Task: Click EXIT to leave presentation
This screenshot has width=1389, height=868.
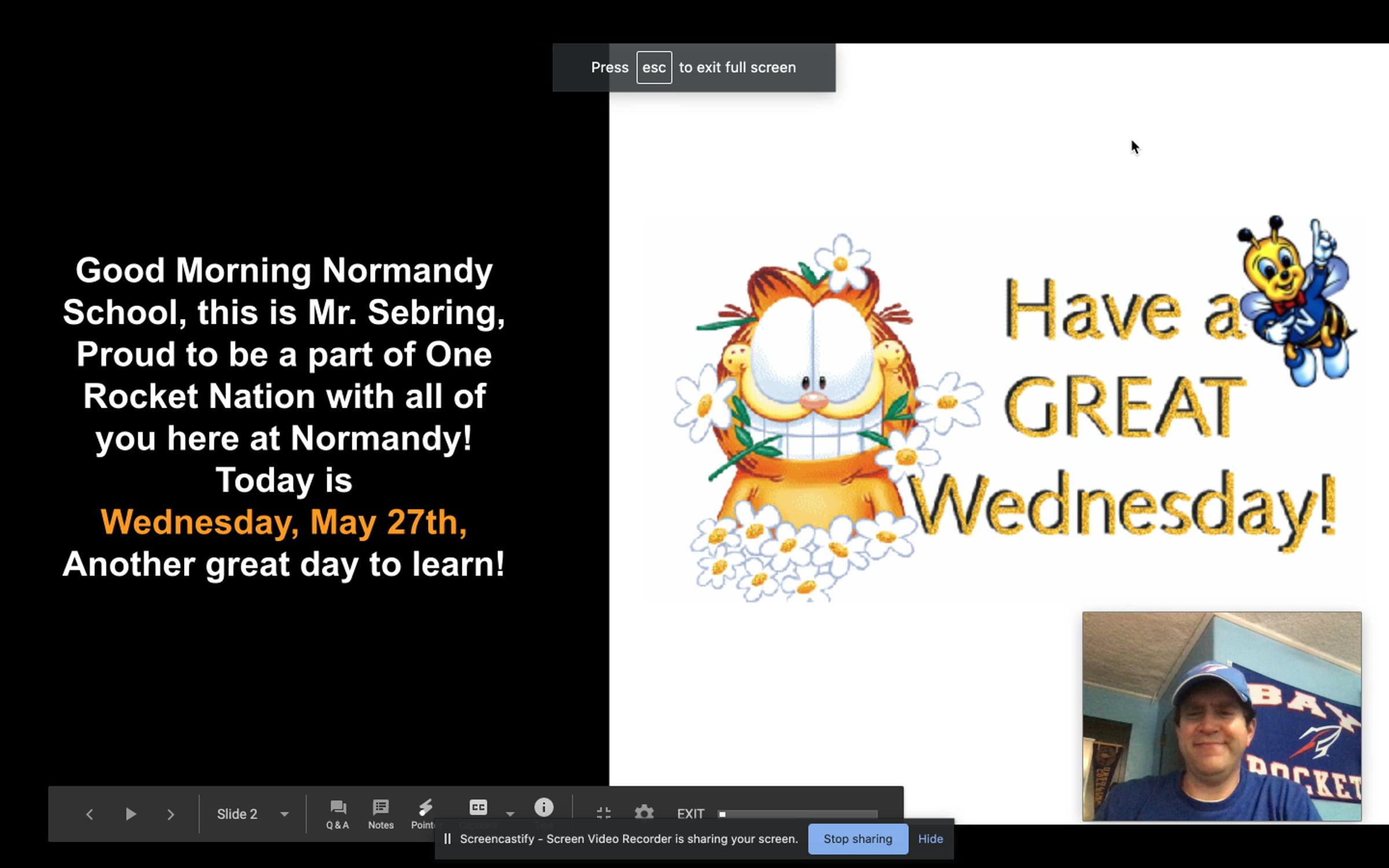Action: [x=690, y=814]
